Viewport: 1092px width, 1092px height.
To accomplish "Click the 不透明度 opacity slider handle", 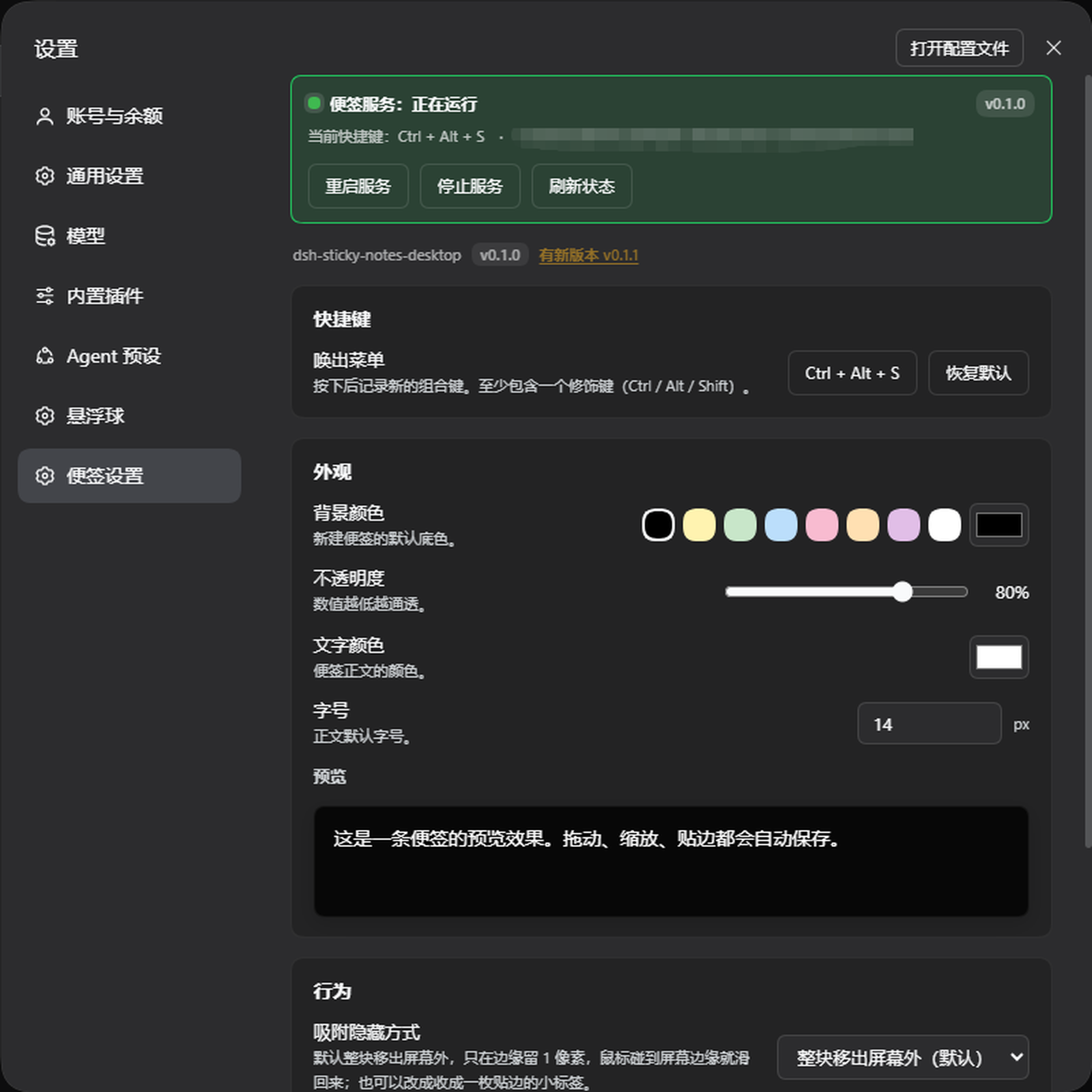I will point(902,592).
